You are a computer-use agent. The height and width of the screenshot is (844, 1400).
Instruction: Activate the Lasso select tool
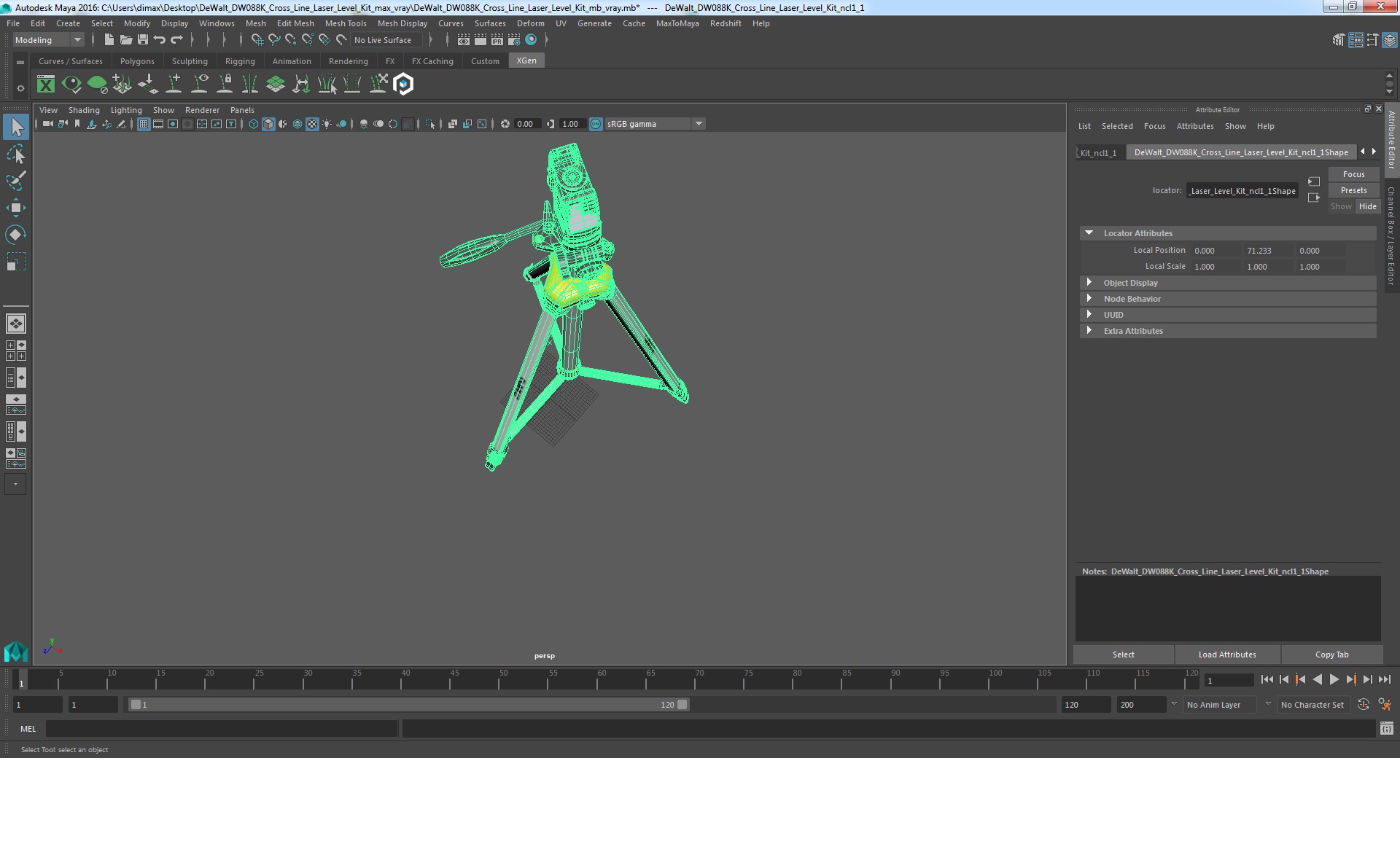[16, 155]
